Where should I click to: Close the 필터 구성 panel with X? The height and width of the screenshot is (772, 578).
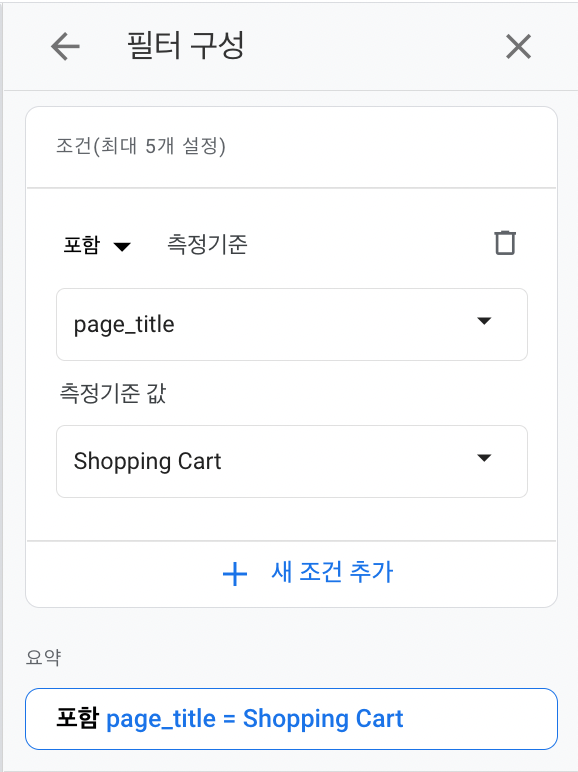click(518, 47)
